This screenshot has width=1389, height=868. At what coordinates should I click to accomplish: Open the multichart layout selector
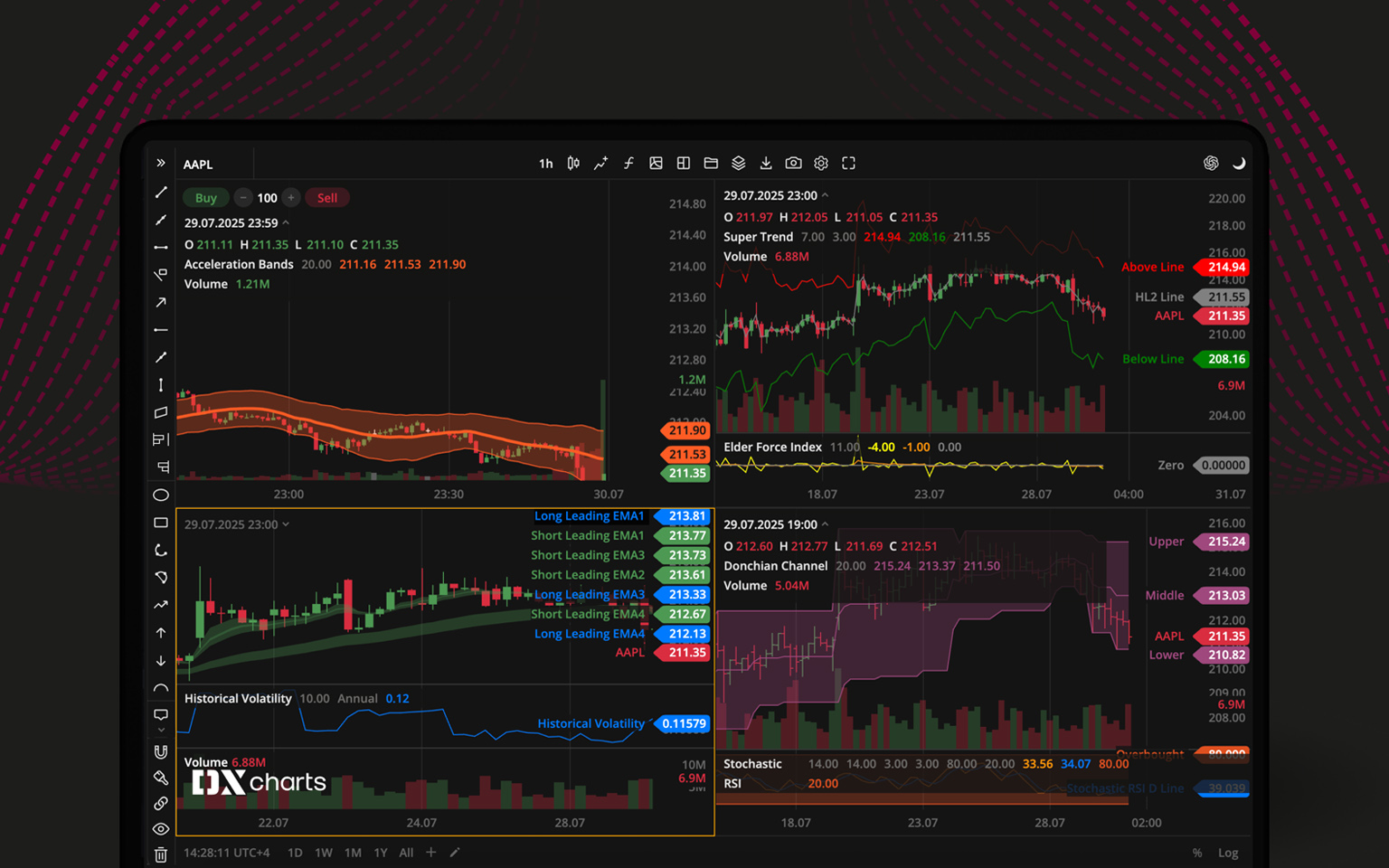(684, 164)
